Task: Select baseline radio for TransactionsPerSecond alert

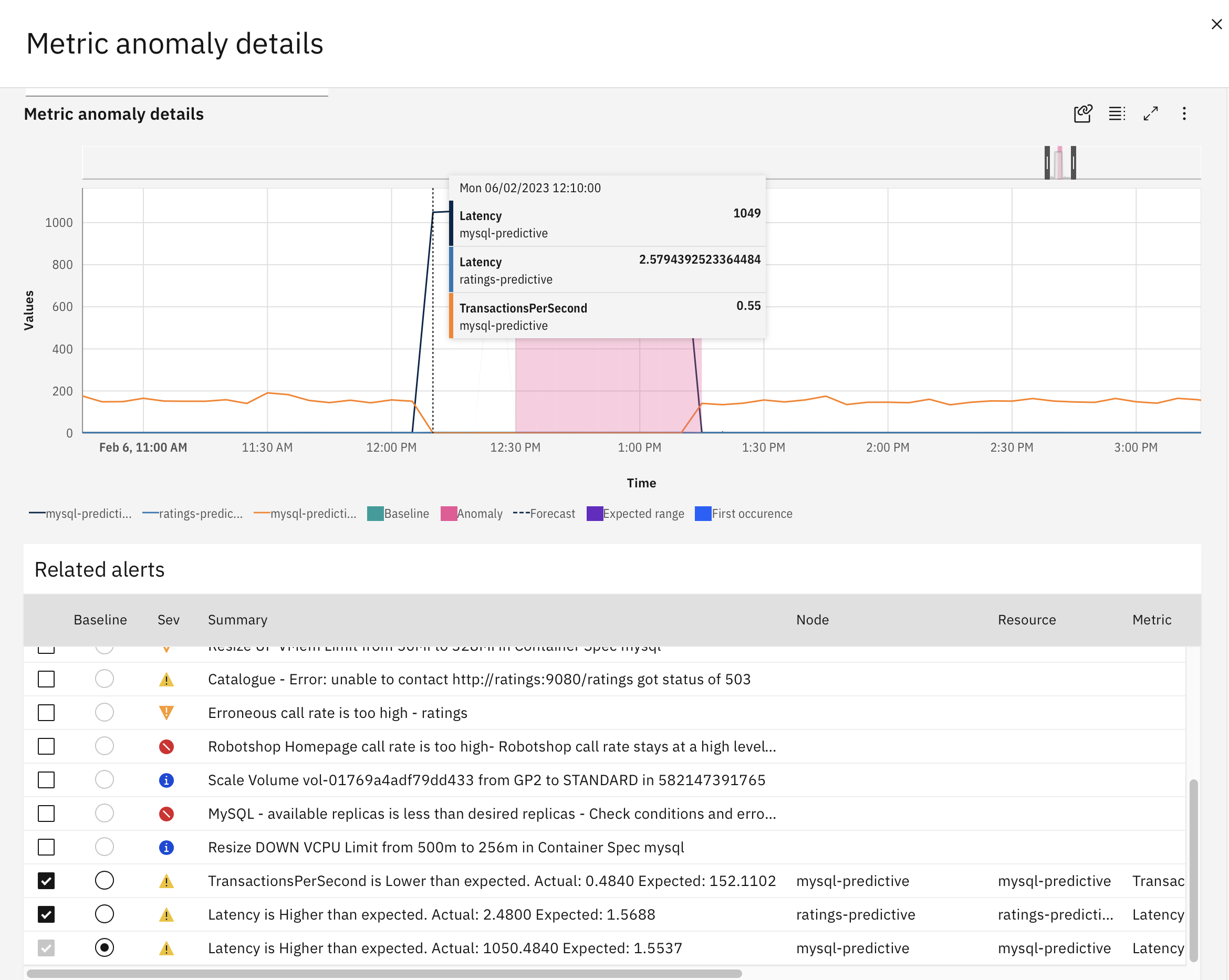Action: (x=105, y=880)
